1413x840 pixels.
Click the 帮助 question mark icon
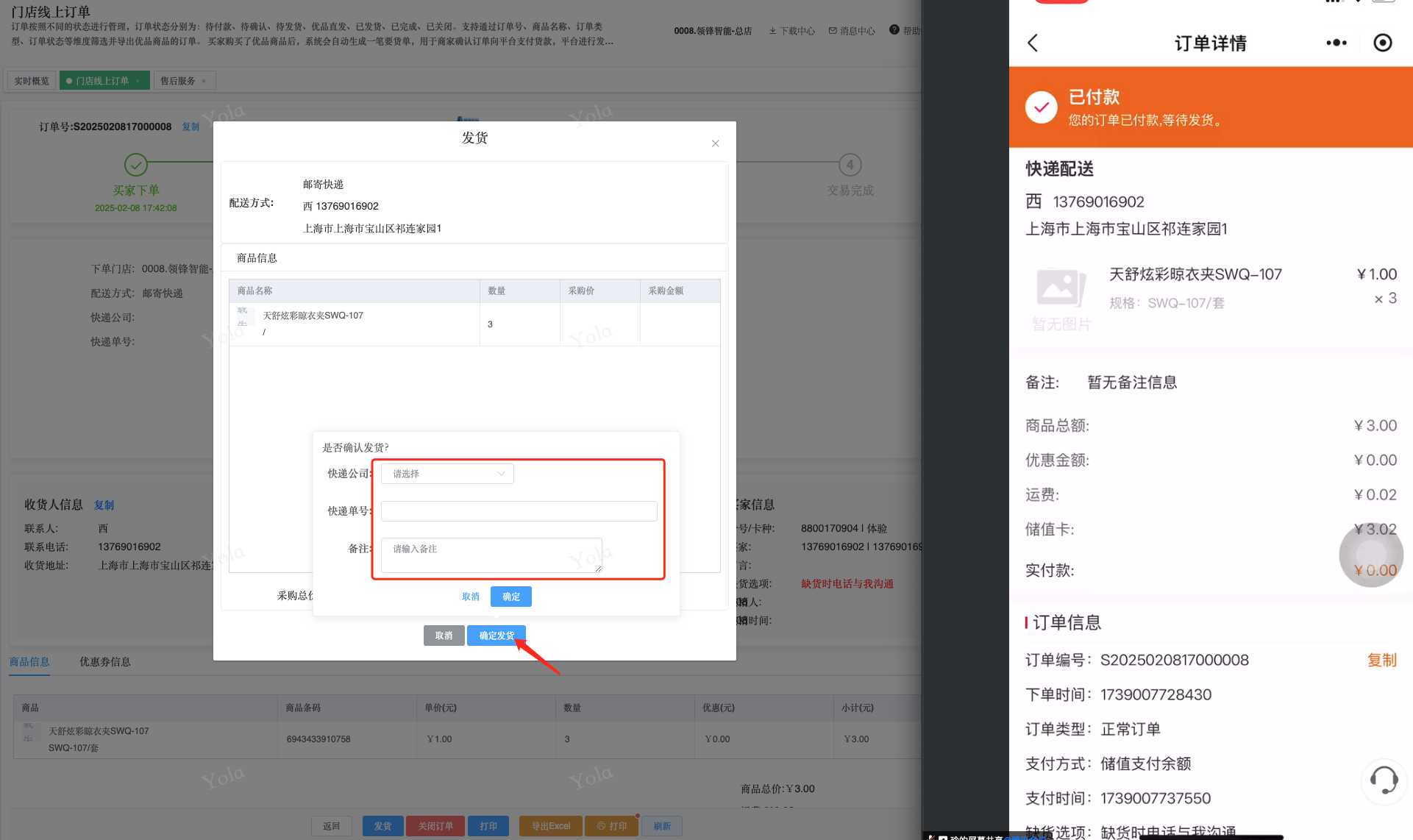click(x=894, y=30)
